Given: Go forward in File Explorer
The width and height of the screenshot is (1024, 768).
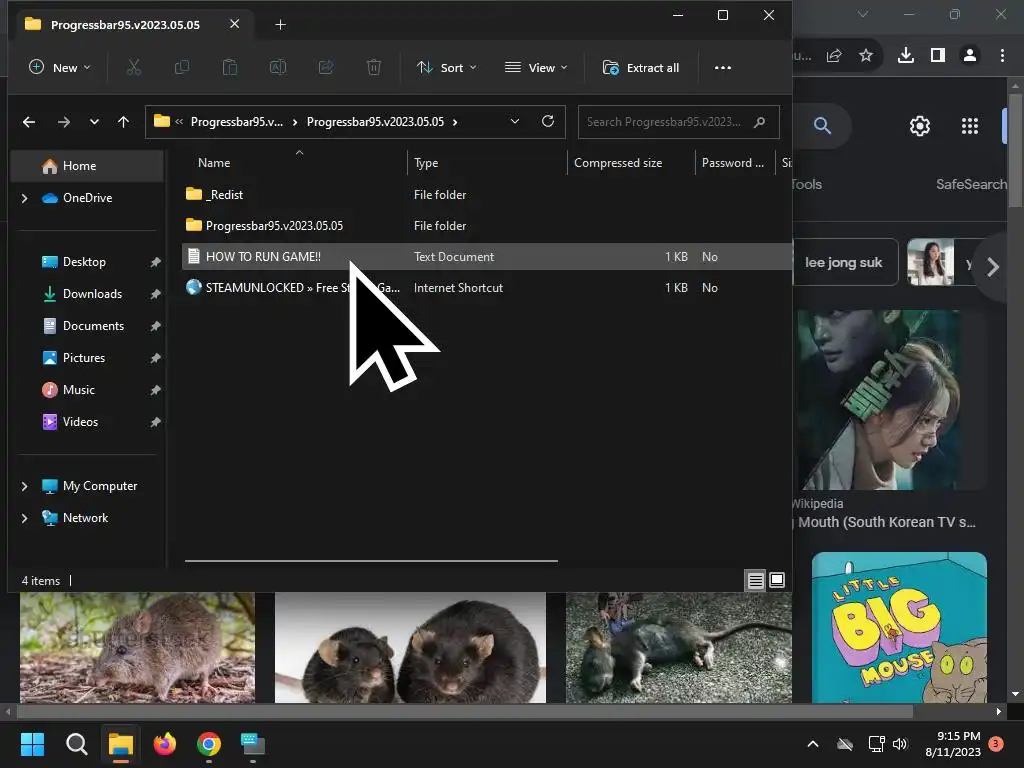Looking at the screenshot, I should [x=63, y=122].
